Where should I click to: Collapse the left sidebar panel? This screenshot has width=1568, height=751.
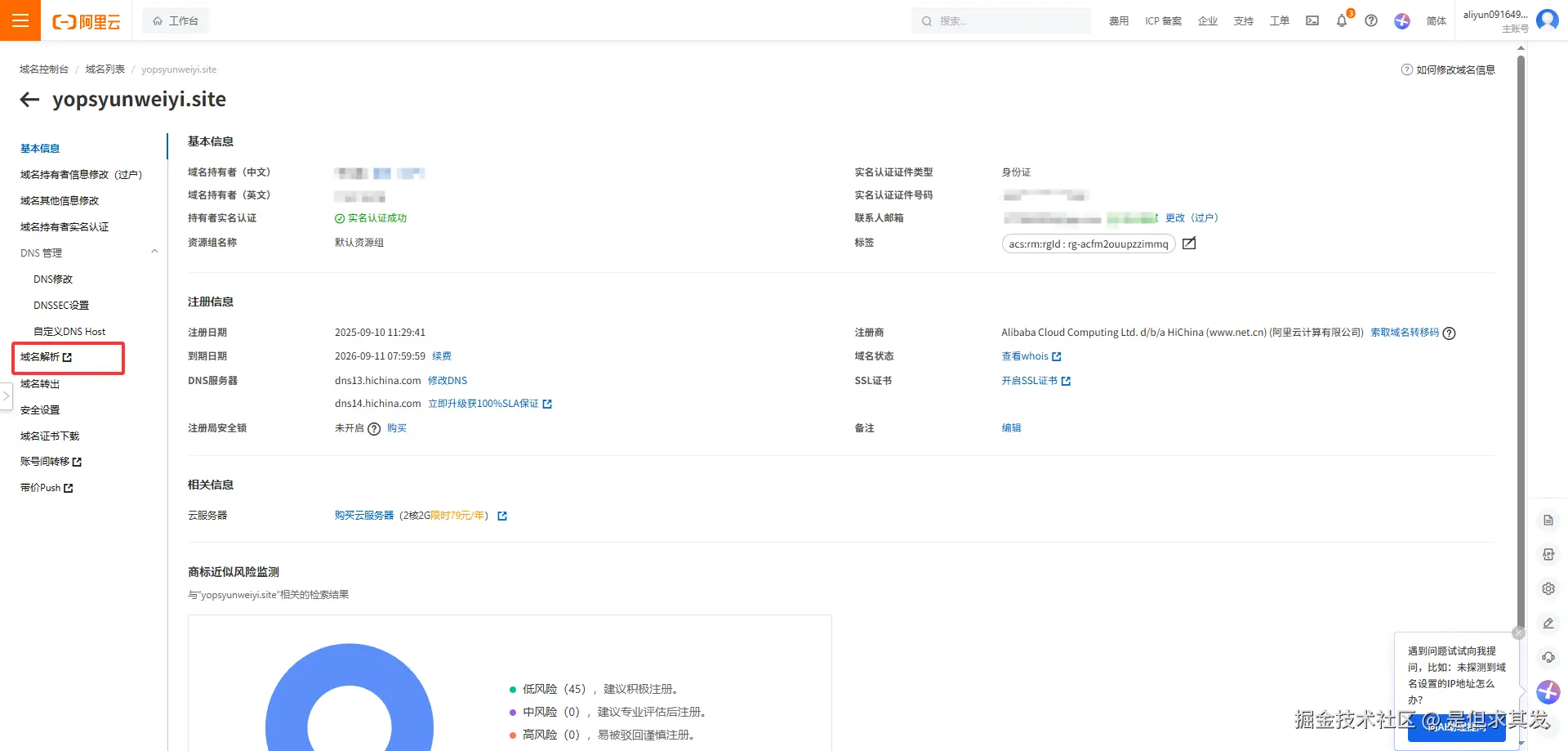tap(7, 396)
